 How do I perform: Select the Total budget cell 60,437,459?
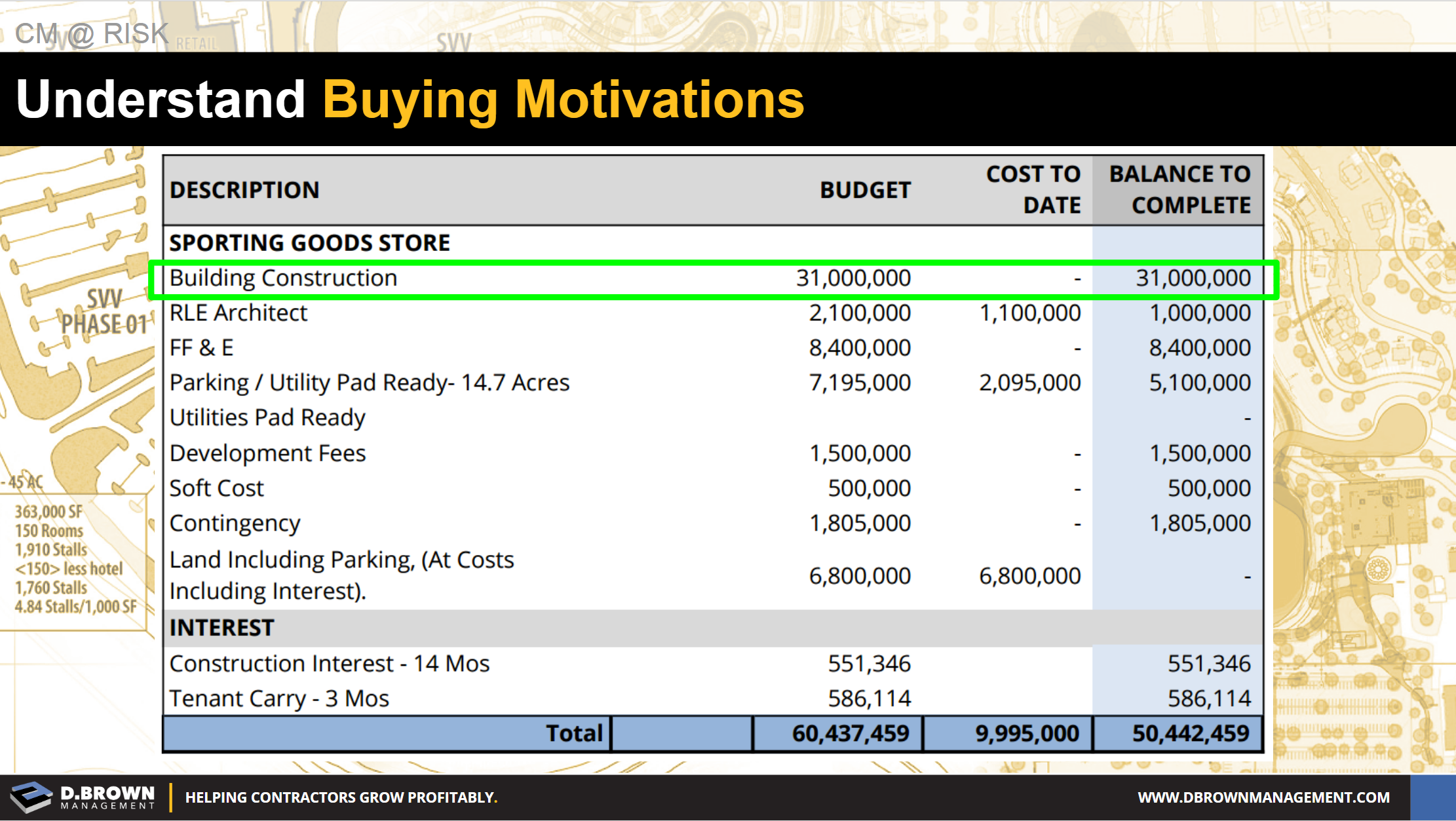(850, 733)
